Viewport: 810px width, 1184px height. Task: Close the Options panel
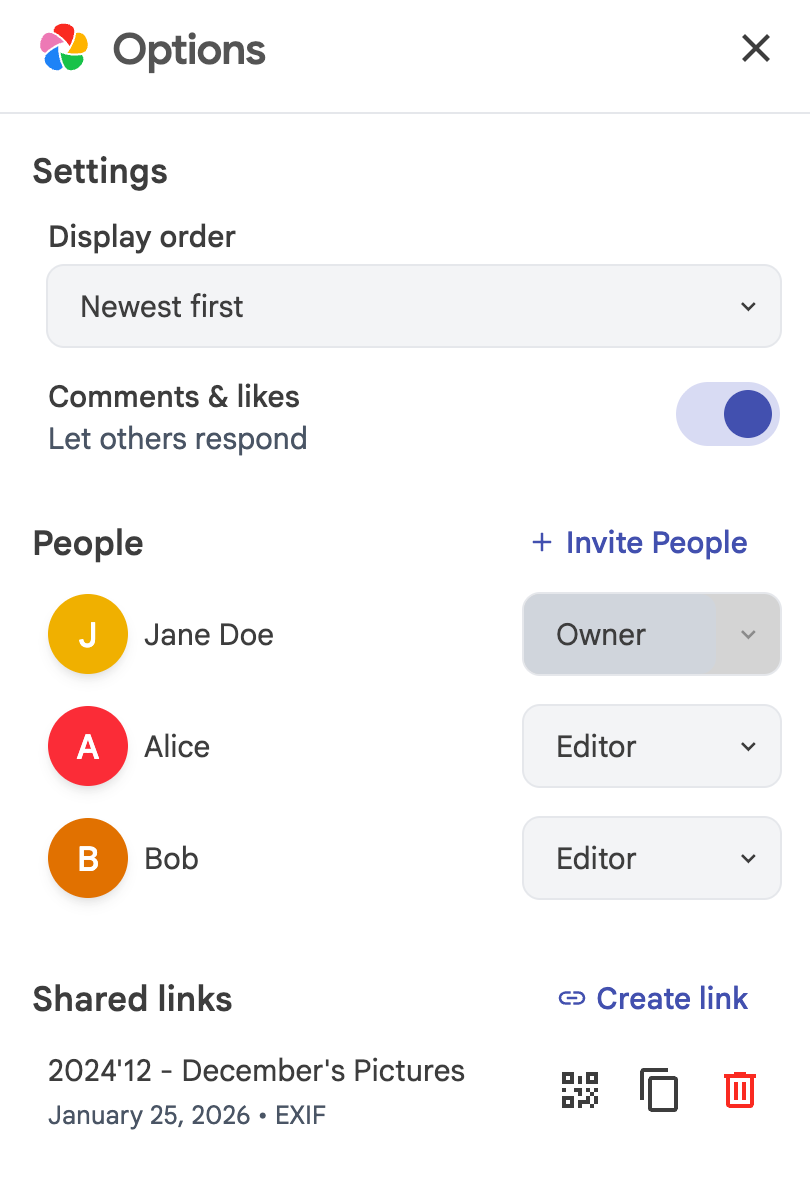pos(755,48)
